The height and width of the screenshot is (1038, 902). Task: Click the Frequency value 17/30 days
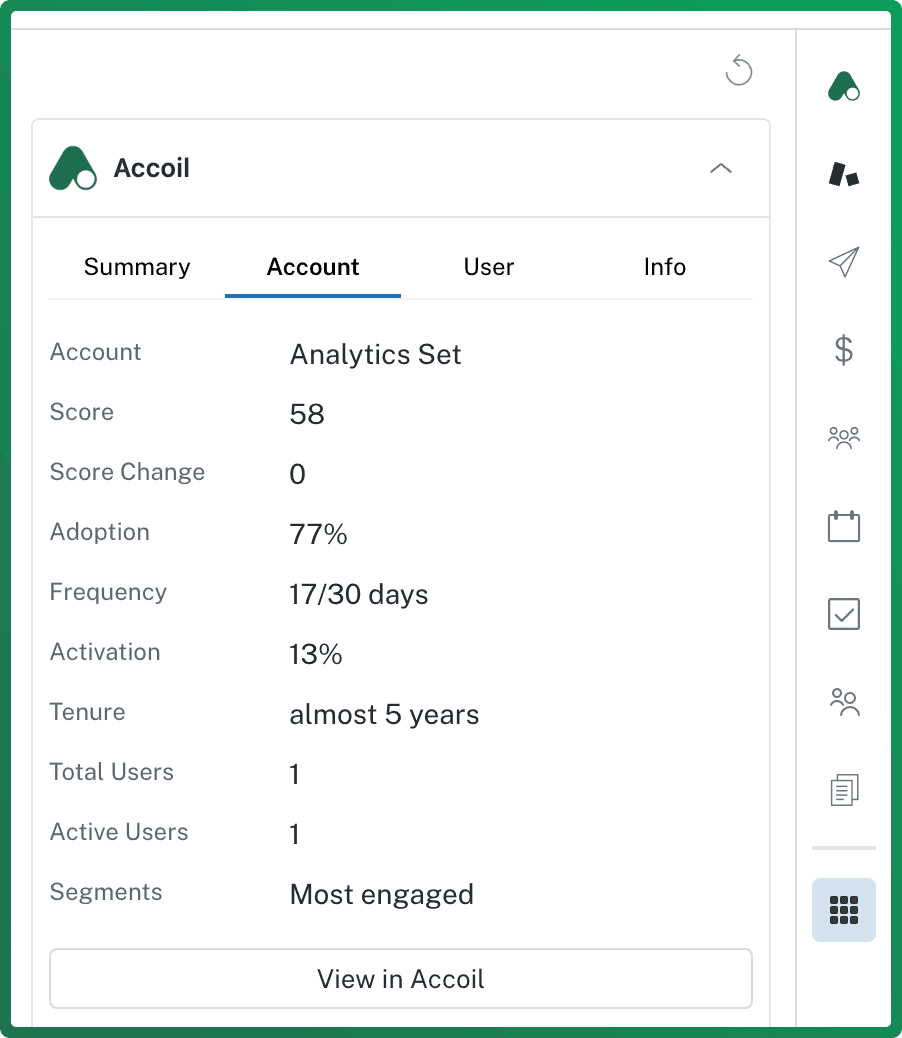coord(359,594)
